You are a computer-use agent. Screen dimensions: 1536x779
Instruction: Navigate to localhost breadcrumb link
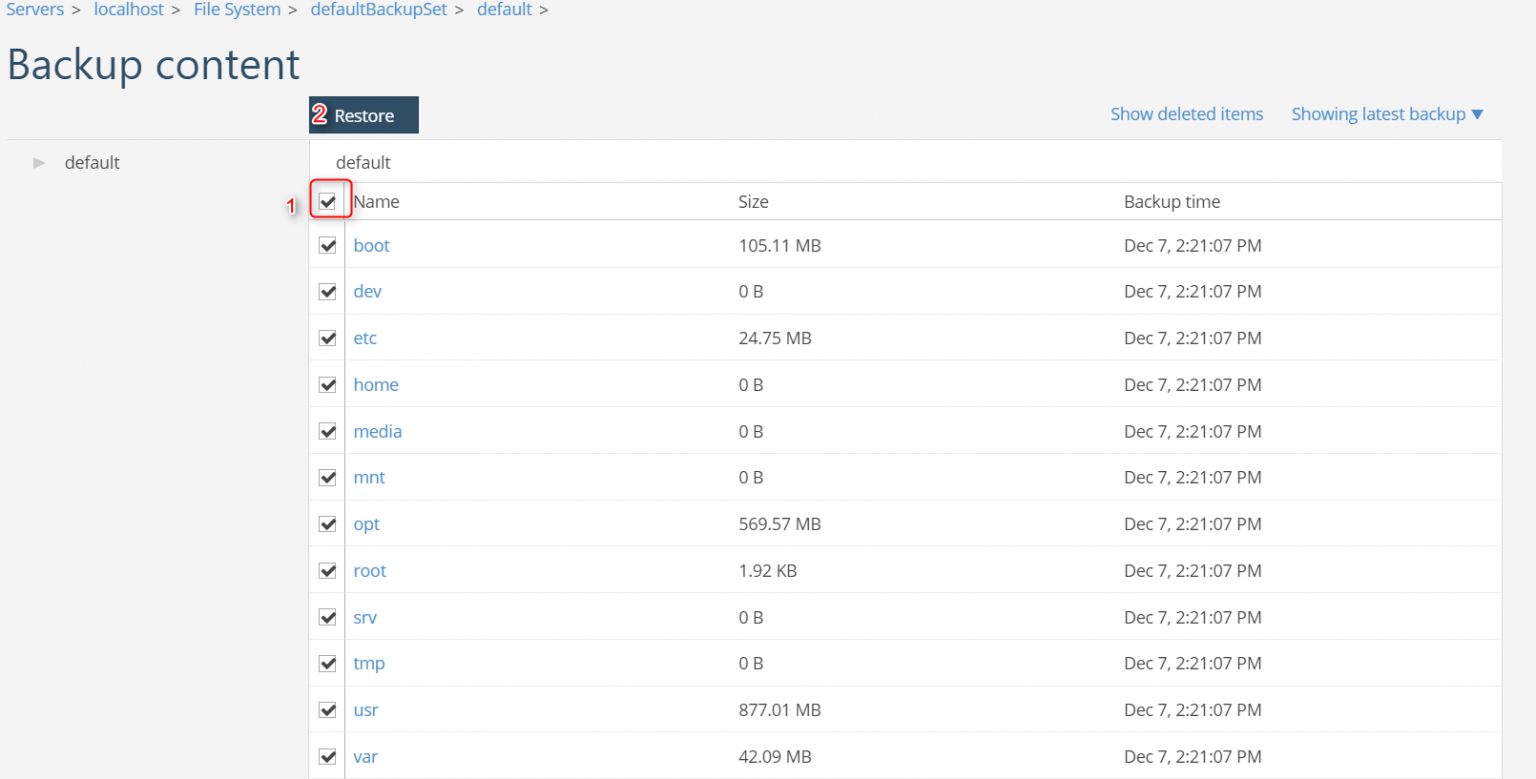click(x=128, y=10)
